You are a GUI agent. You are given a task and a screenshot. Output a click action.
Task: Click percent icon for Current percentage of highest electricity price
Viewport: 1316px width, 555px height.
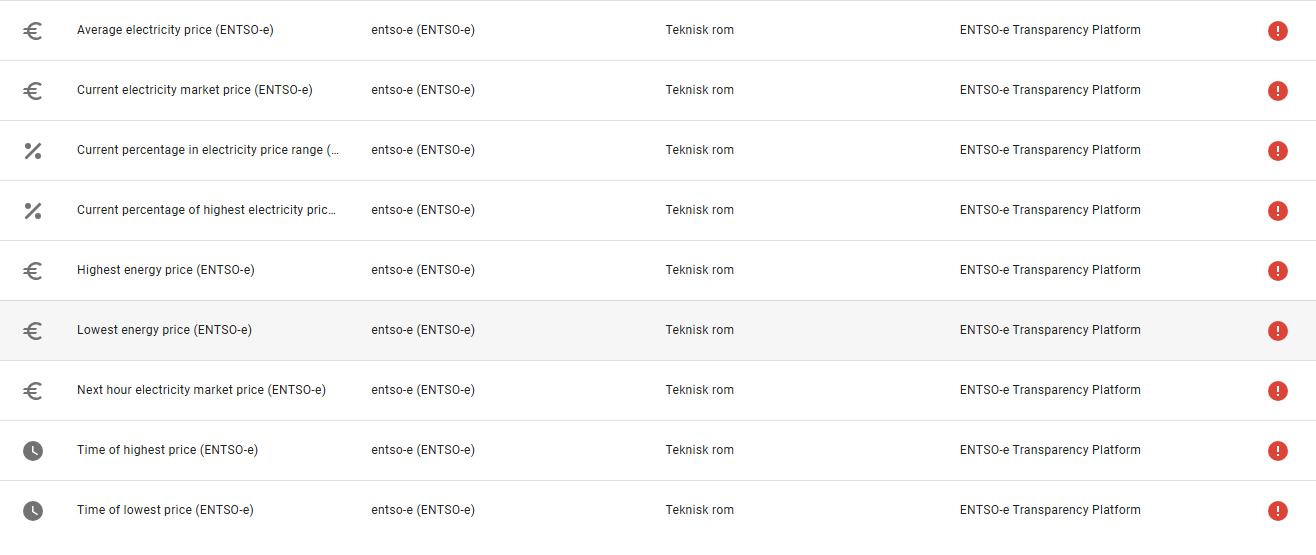(33, 211)
